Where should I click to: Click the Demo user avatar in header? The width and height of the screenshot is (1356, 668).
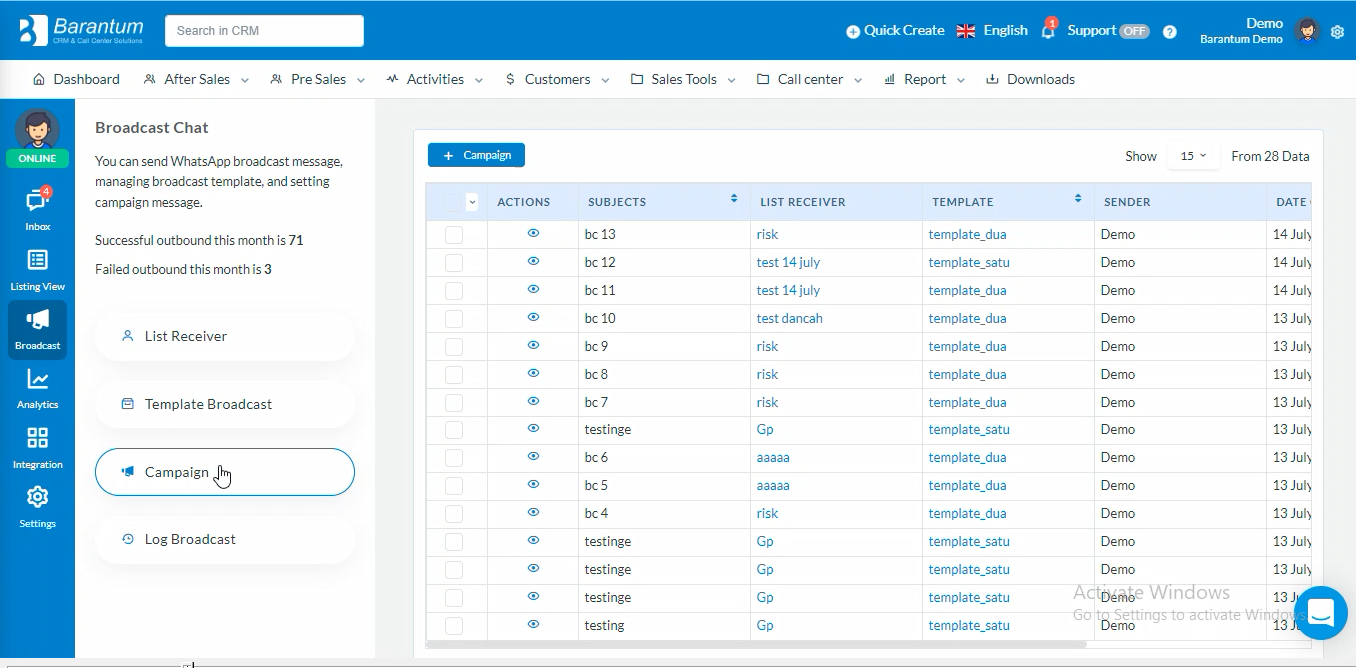[1307, 31]
